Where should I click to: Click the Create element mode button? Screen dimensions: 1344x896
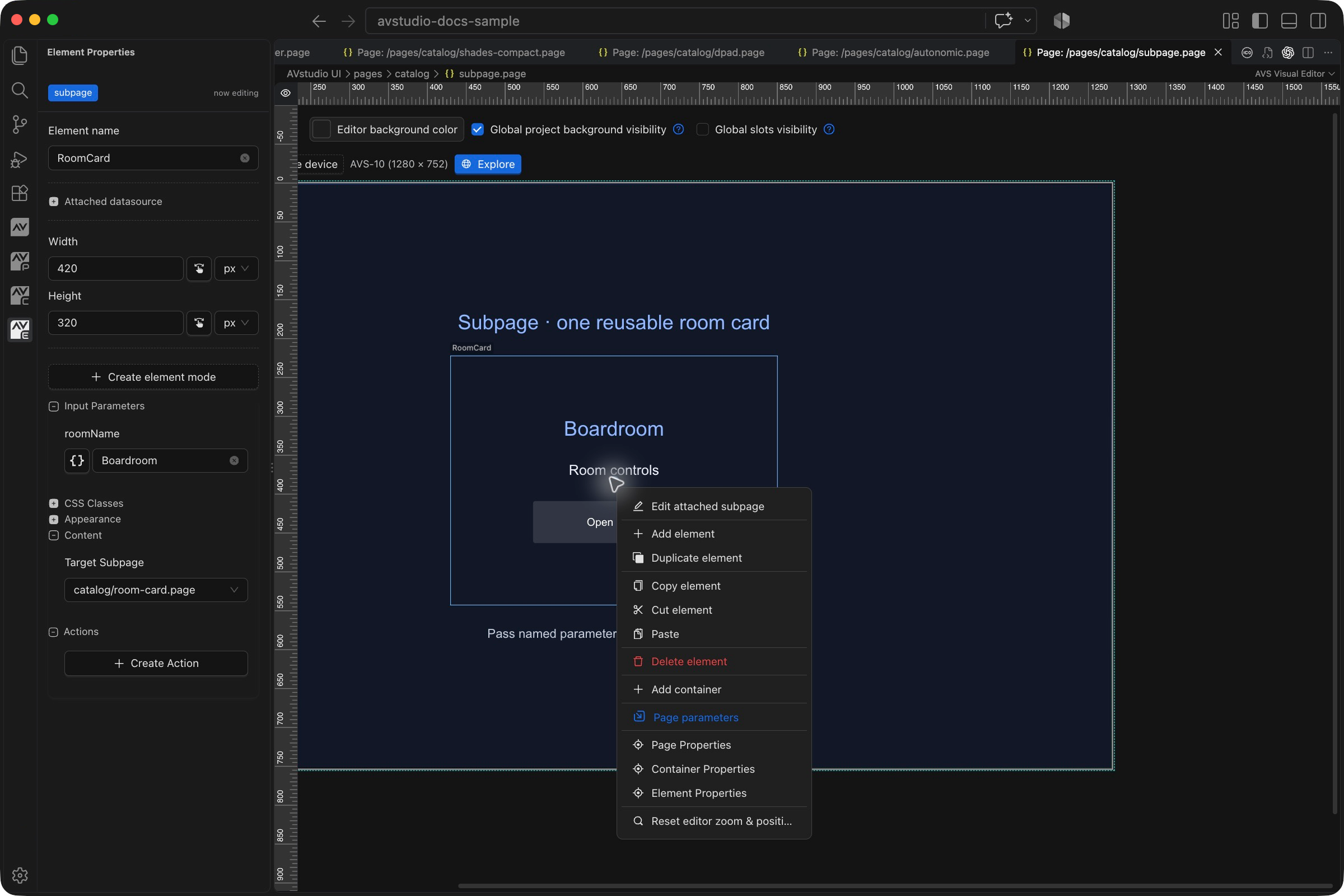coord(153,377)
